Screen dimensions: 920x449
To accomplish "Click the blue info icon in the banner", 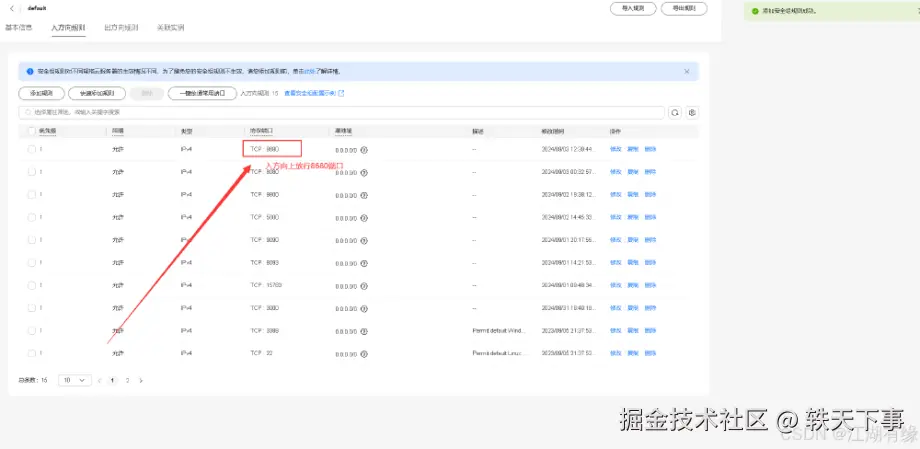I will tap(30, 72).
